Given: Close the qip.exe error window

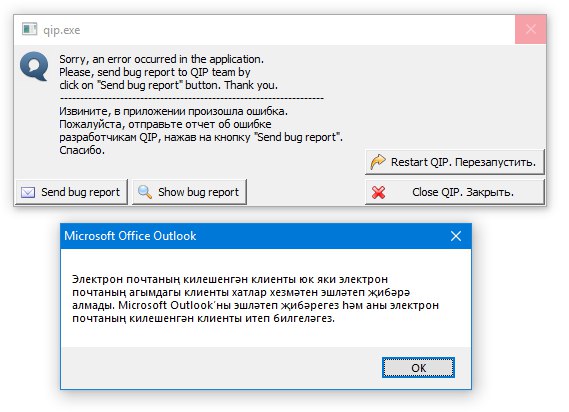Looking at the screenshot, I should coord(531,29).
